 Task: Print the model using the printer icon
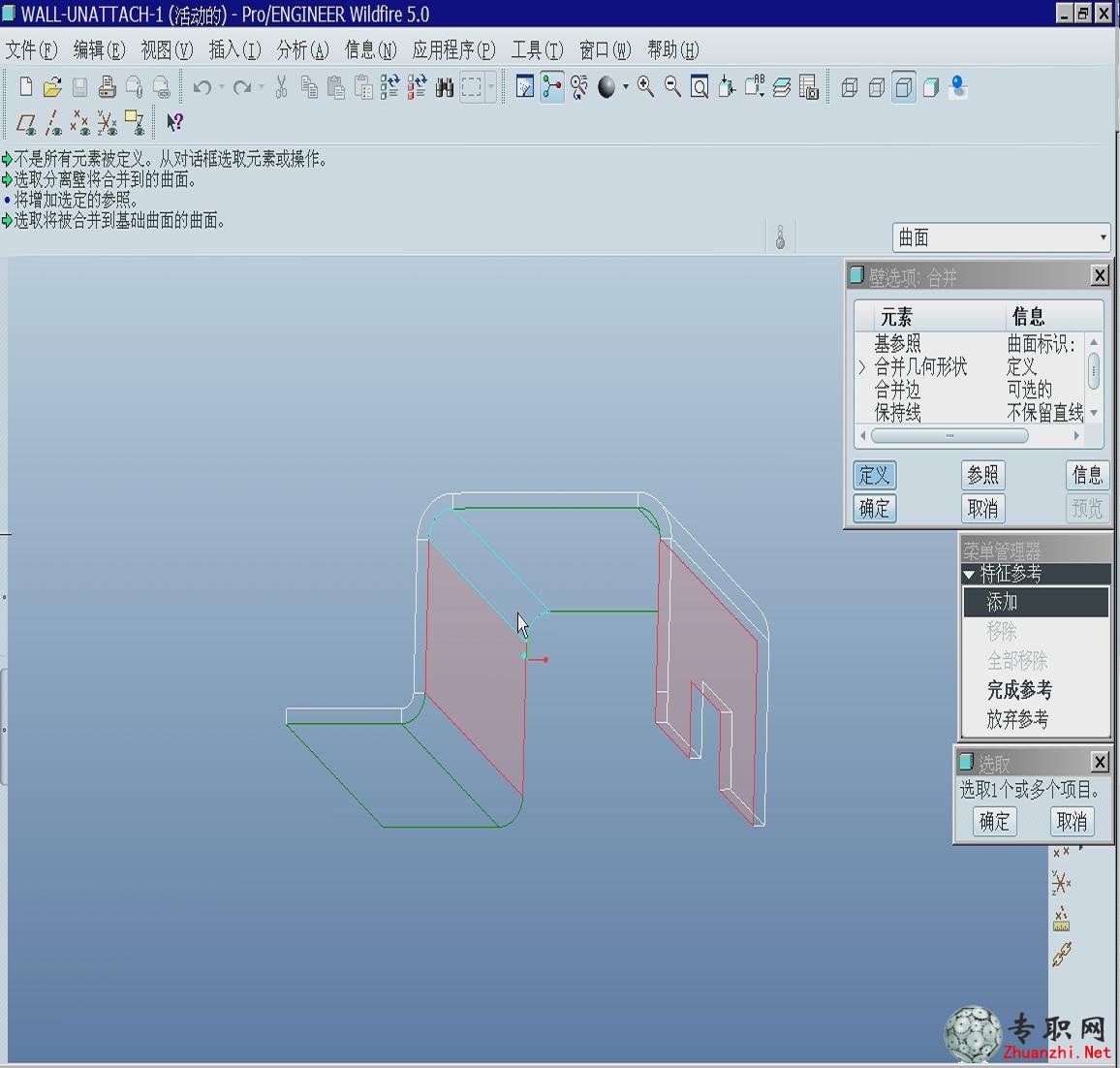pyautogui.click(x=108, y=87)
